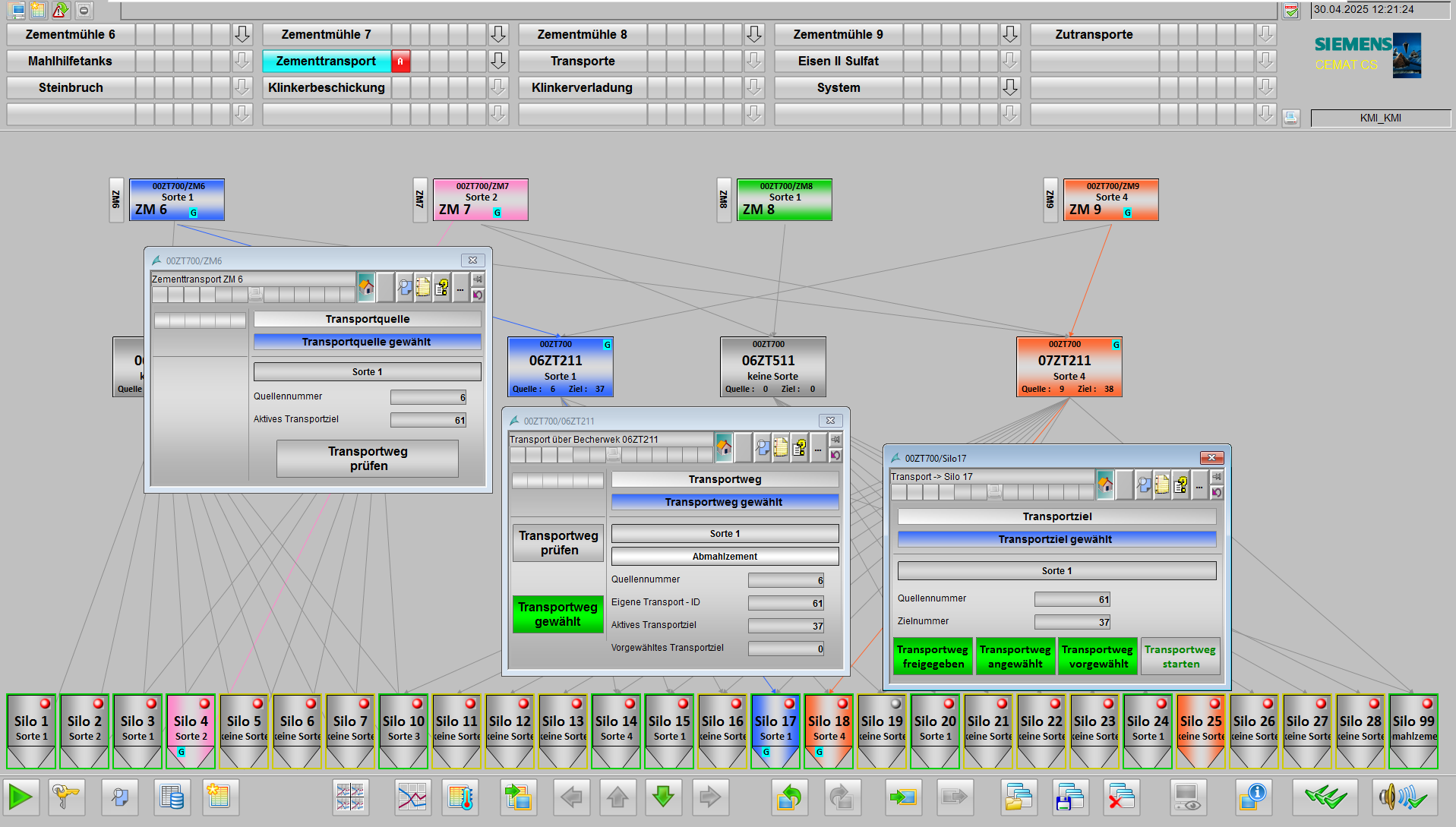The width and height of the screenshot is (1456, 827).
Task: Select the Silo 25 silo block
Action: point(1201,730)
